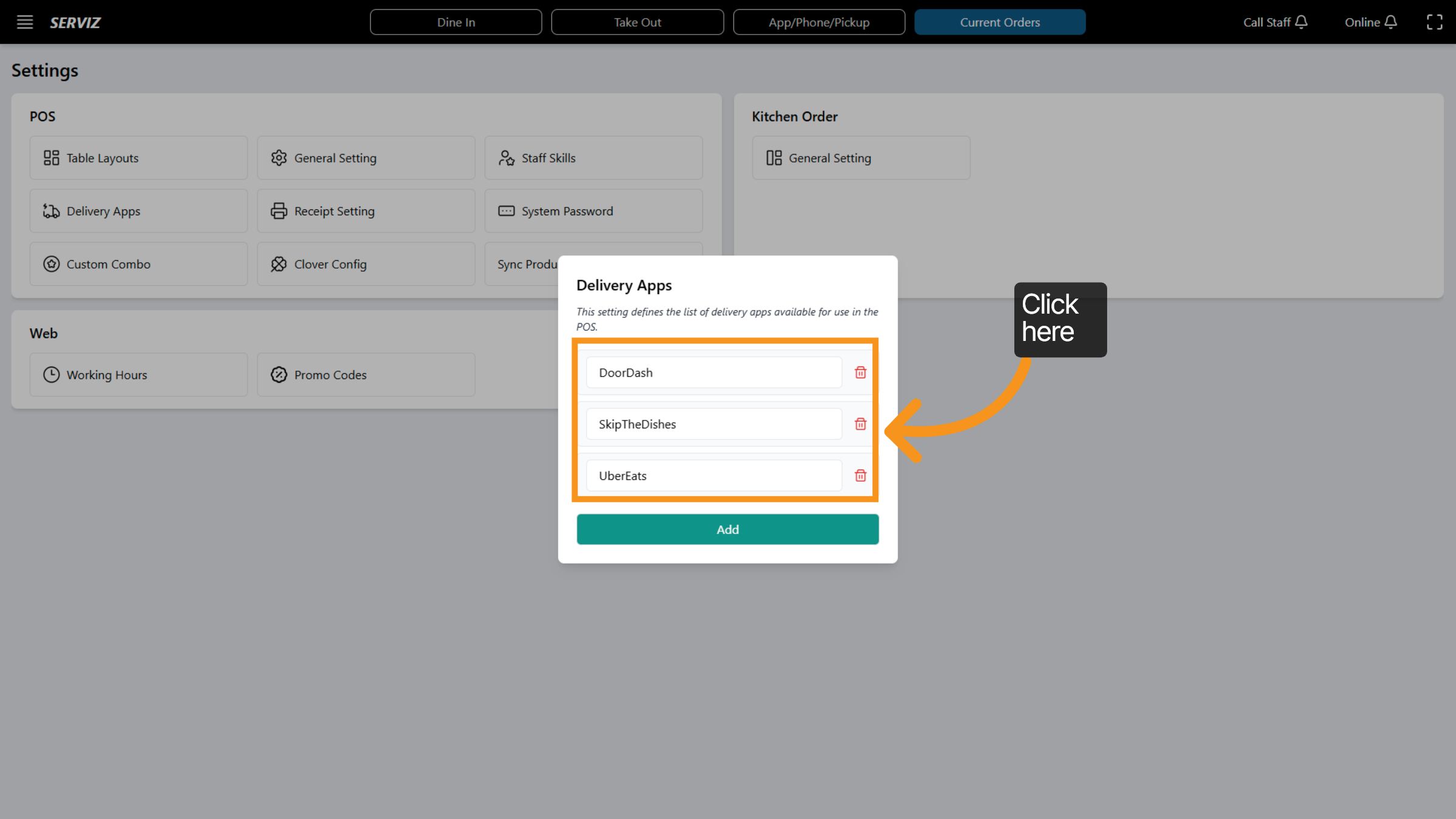Select the scooter icon on Delivery Apps

(52, 211)
